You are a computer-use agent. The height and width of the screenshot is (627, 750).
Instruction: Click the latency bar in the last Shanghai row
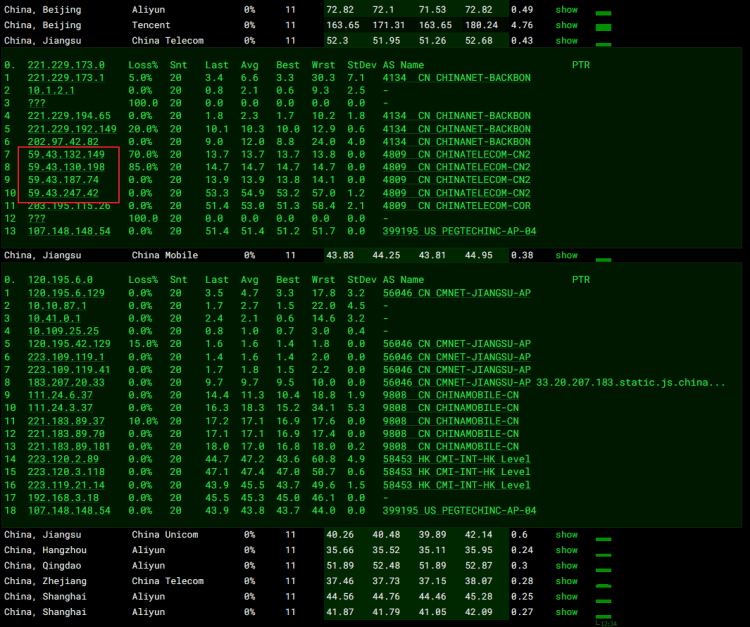click(603, 615)
